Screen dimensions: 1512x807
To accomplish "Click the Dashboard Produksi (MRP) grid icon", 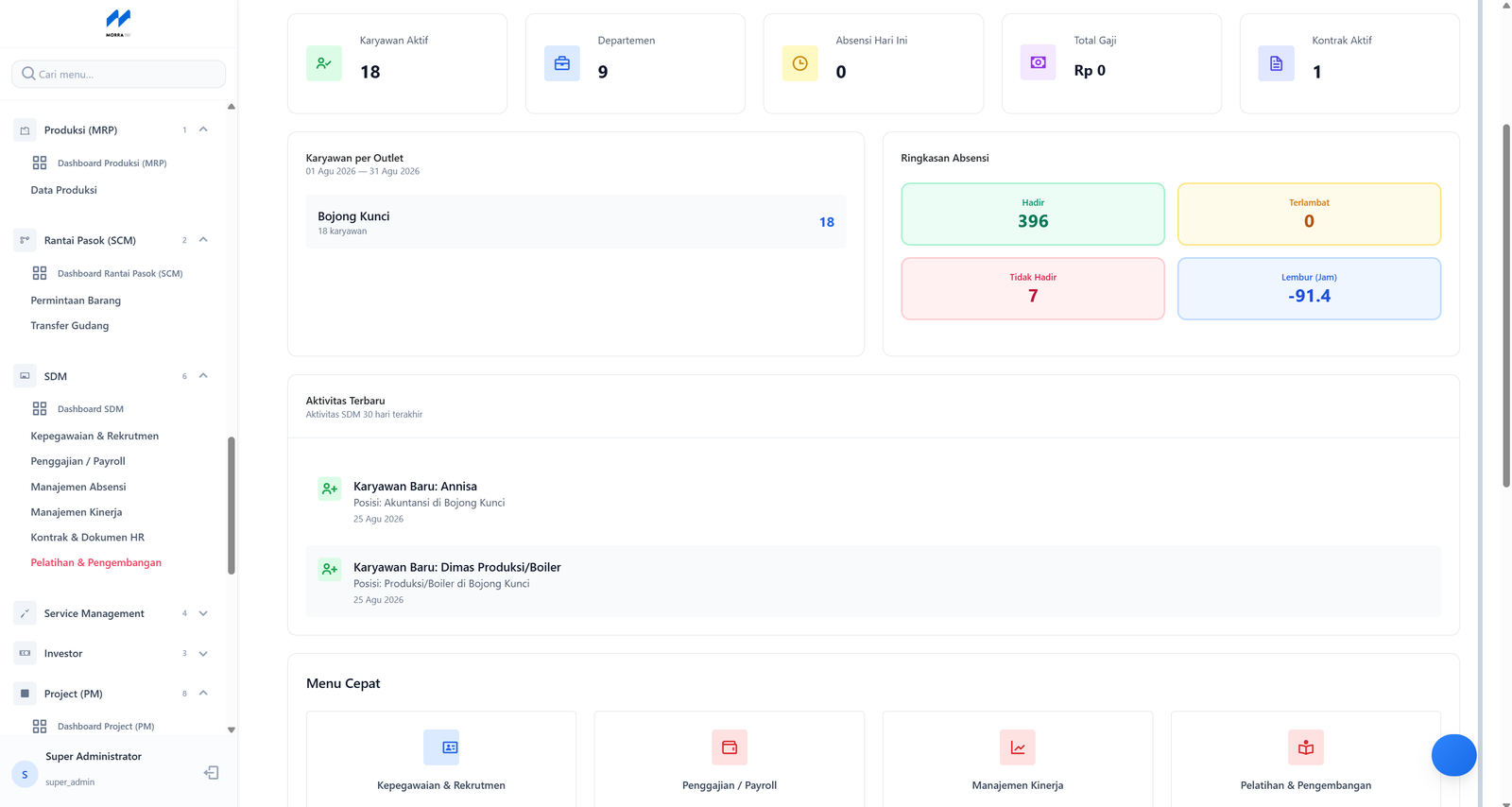I will [x=40, y=163].
